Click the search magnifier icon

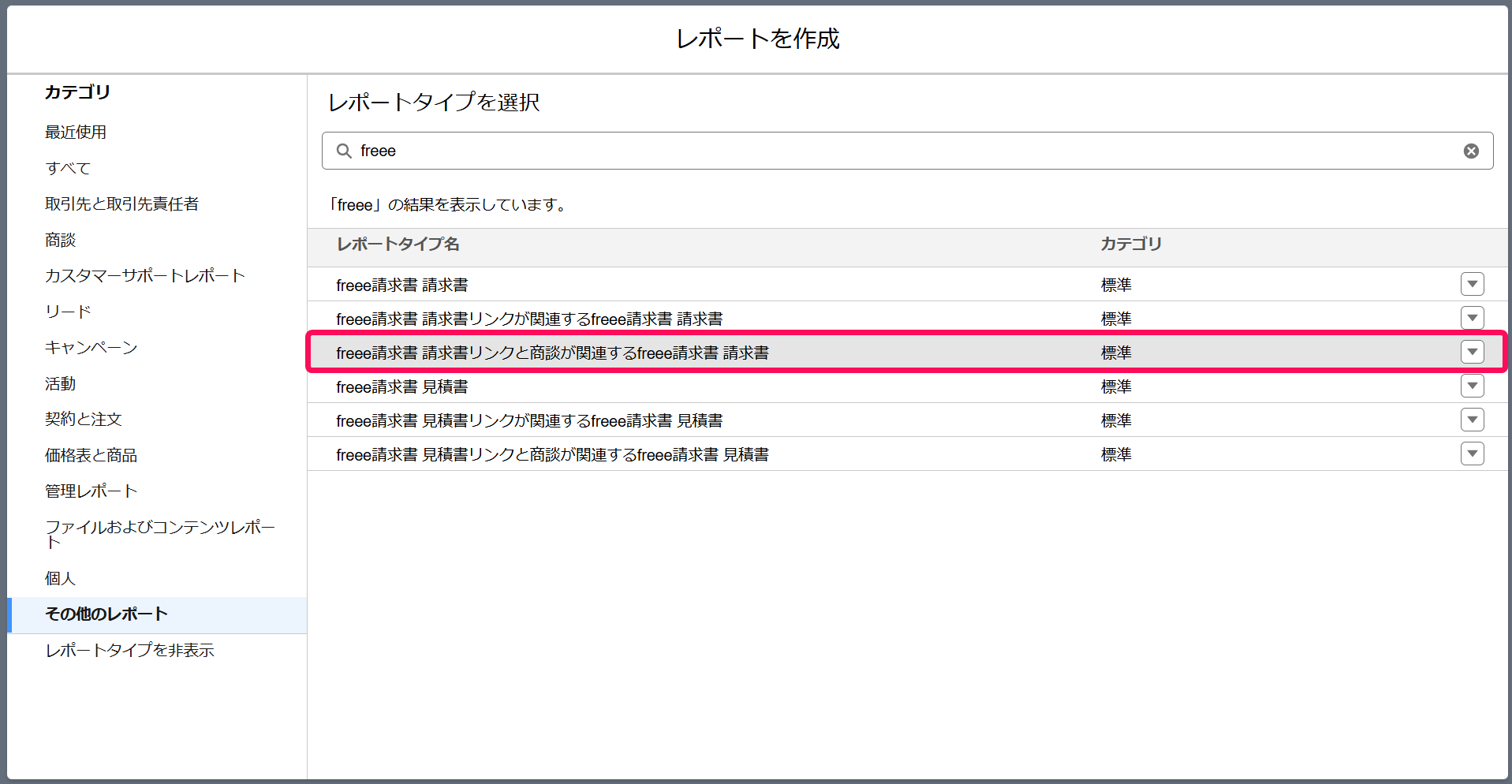tap(344, 151)
